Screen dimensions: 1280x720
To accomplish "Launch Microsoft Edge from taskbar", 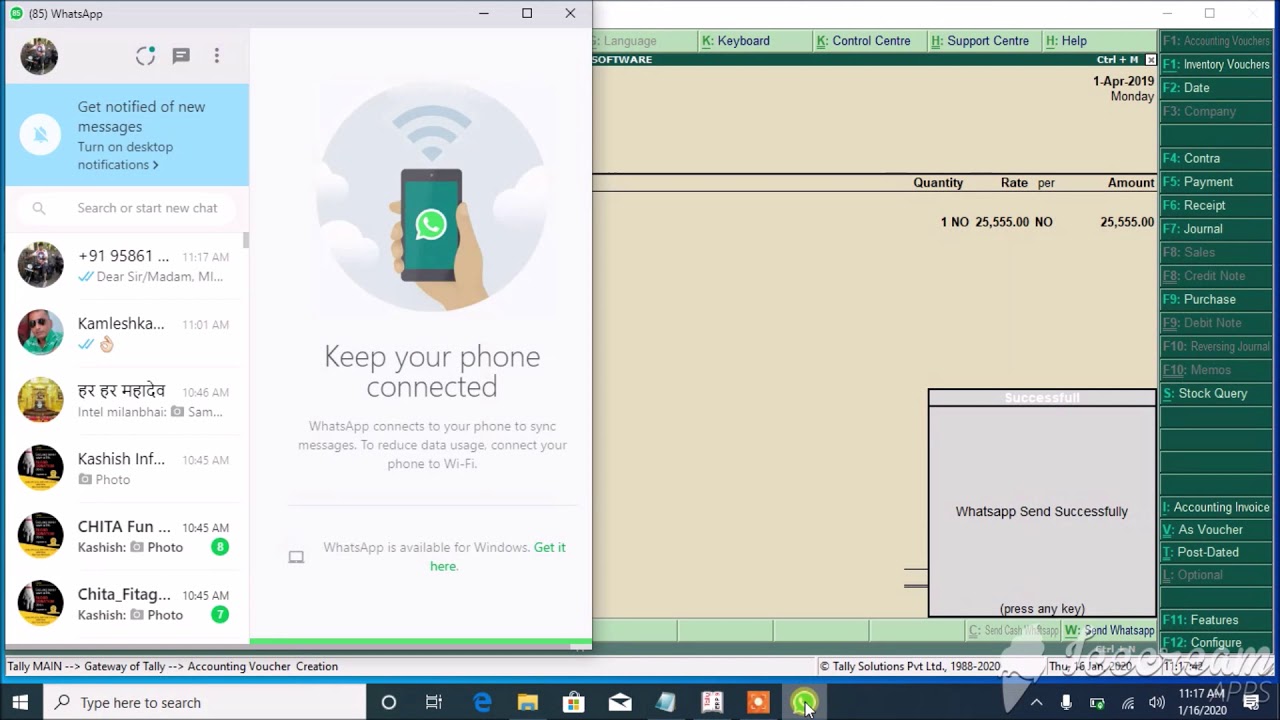I will coord(482,702).
